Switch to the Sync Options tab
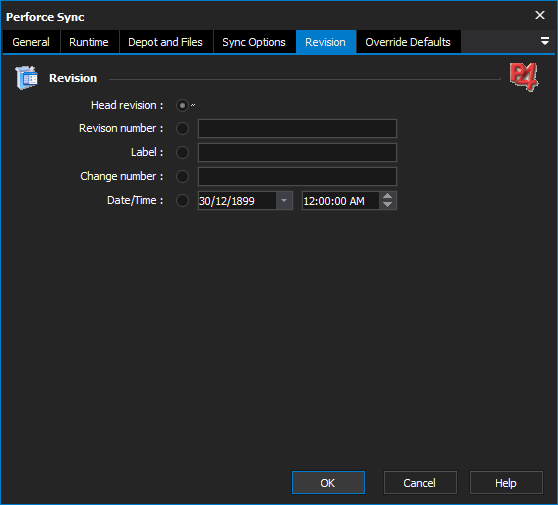 [254, 42]
